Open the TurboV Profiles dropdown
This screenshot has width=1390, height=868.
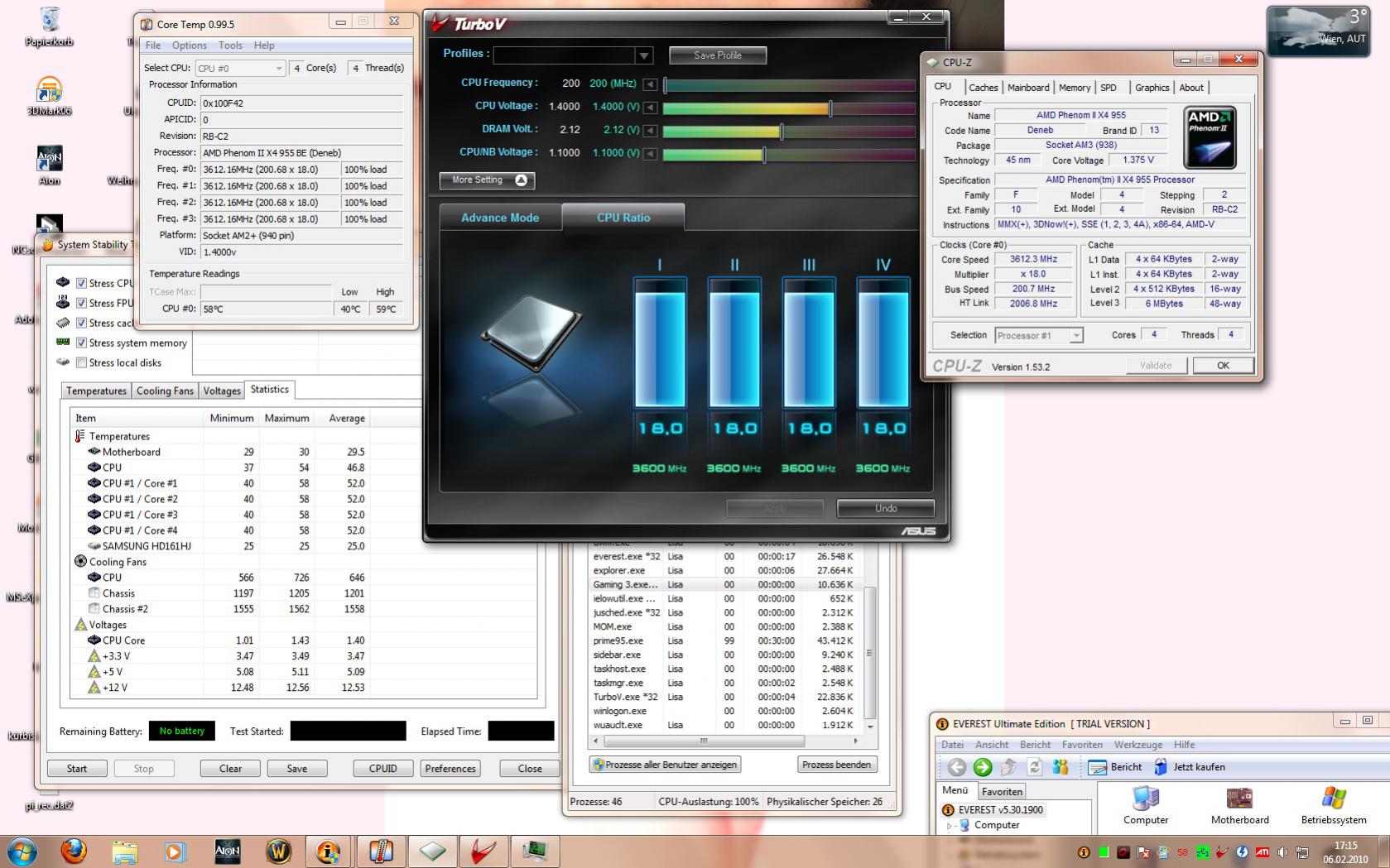(644, 55)
